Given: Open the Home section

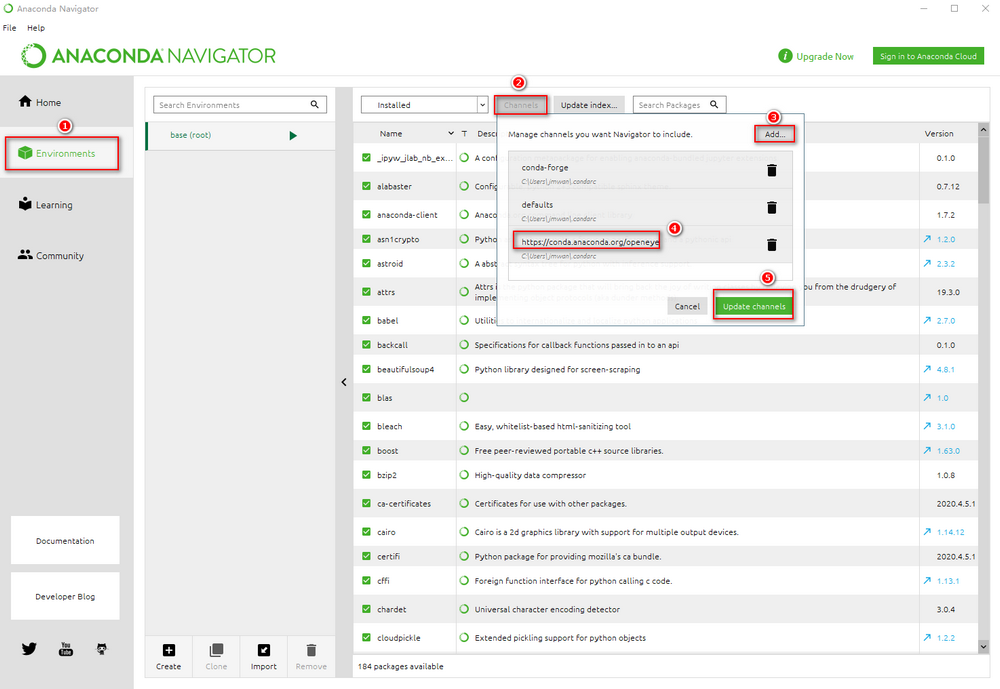Looking at the screenshot, I should click(x=40, y=102).
